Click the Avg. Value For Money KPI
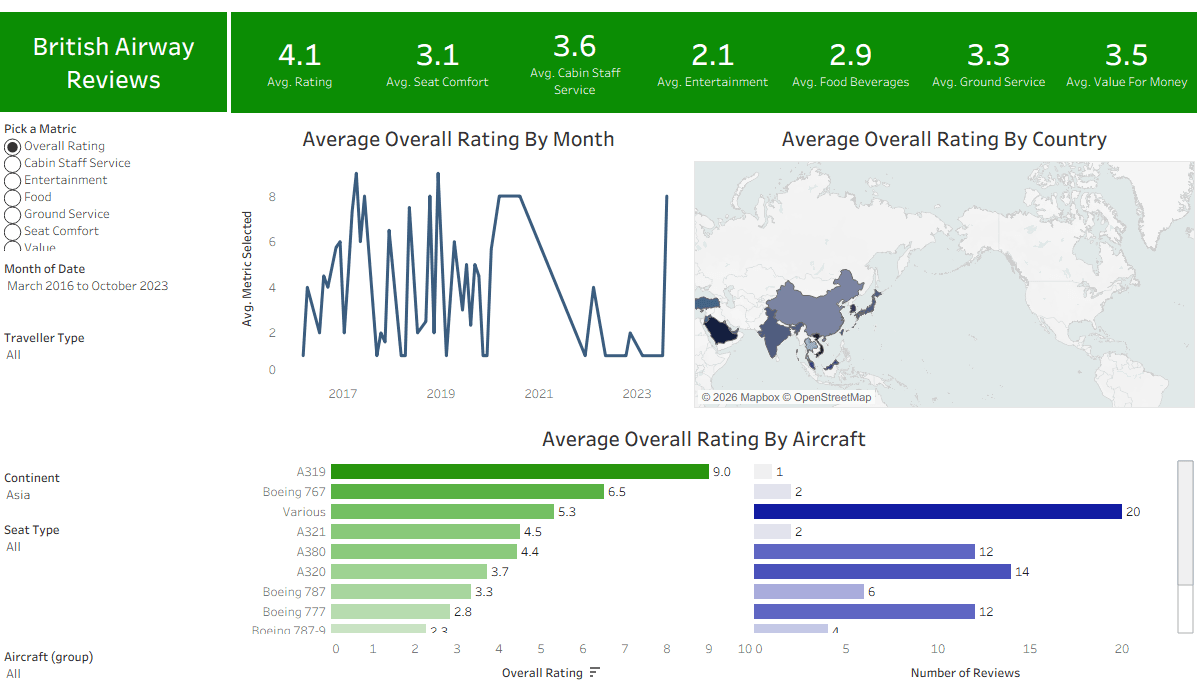This screenshot has height=700, width=1200. pos(1126,63)
